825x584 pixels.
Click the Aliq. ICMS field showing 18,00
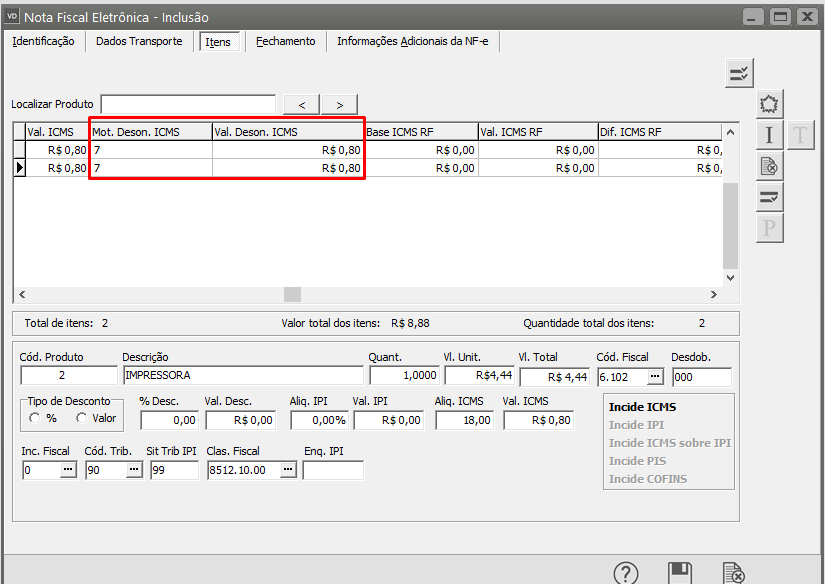(465, 420)
